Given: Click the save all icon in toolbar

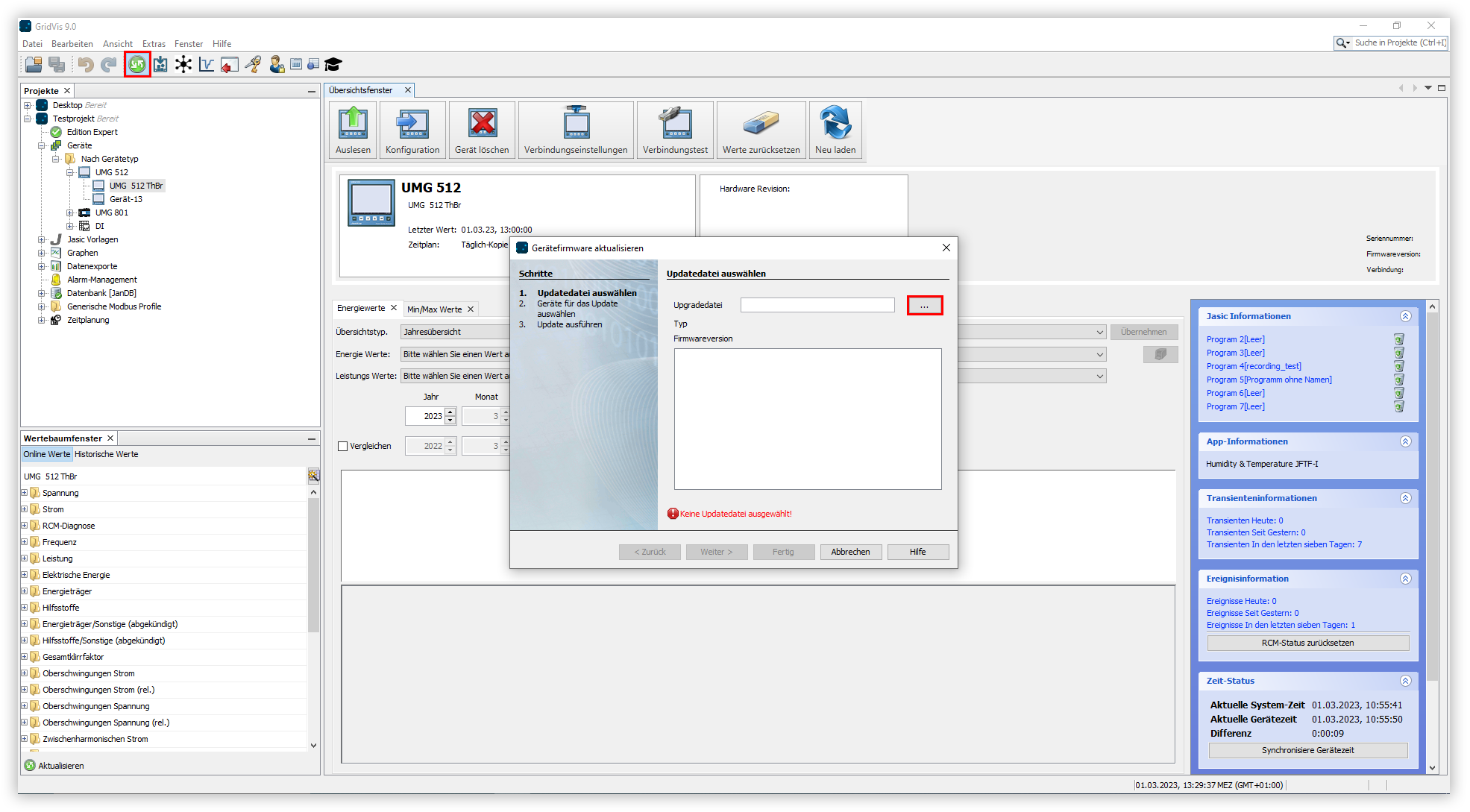Looking at the screenshot, I should (57, 65).
